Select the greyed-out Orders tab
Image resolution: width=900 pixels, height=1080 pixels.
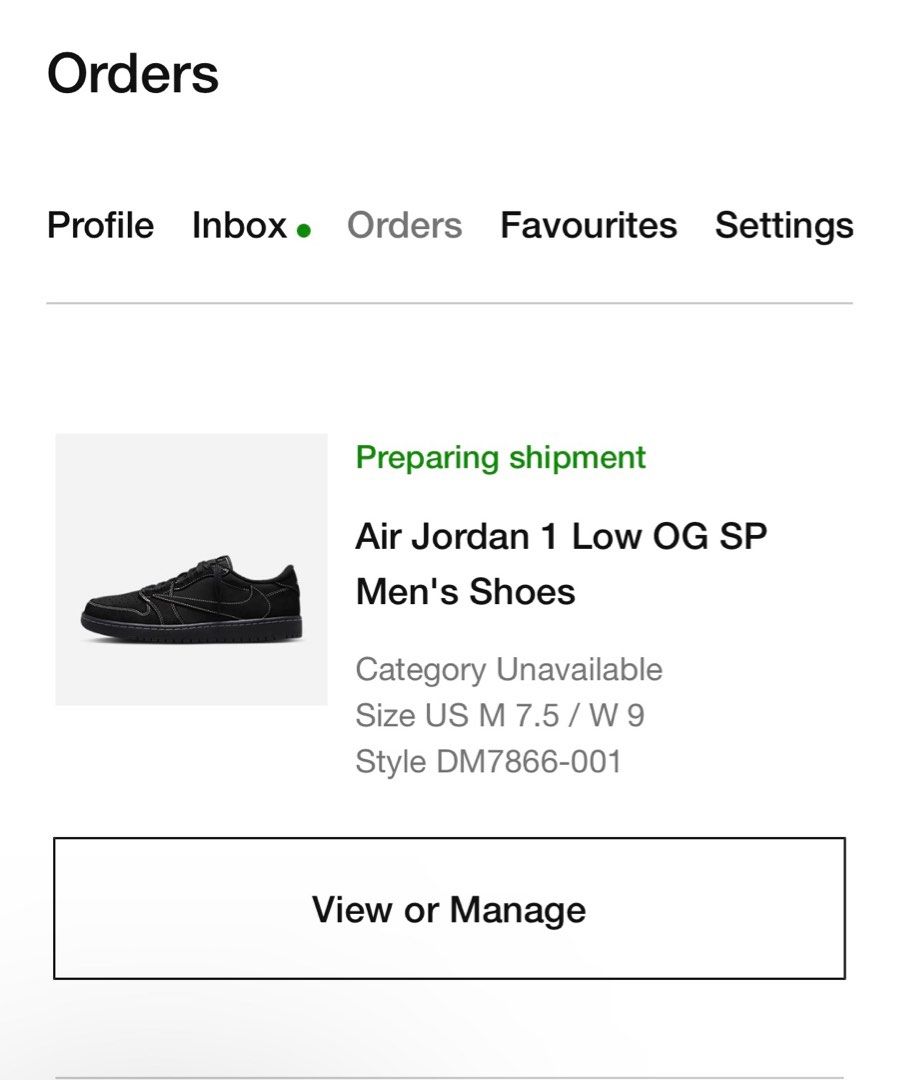click(x=404, y=226)
